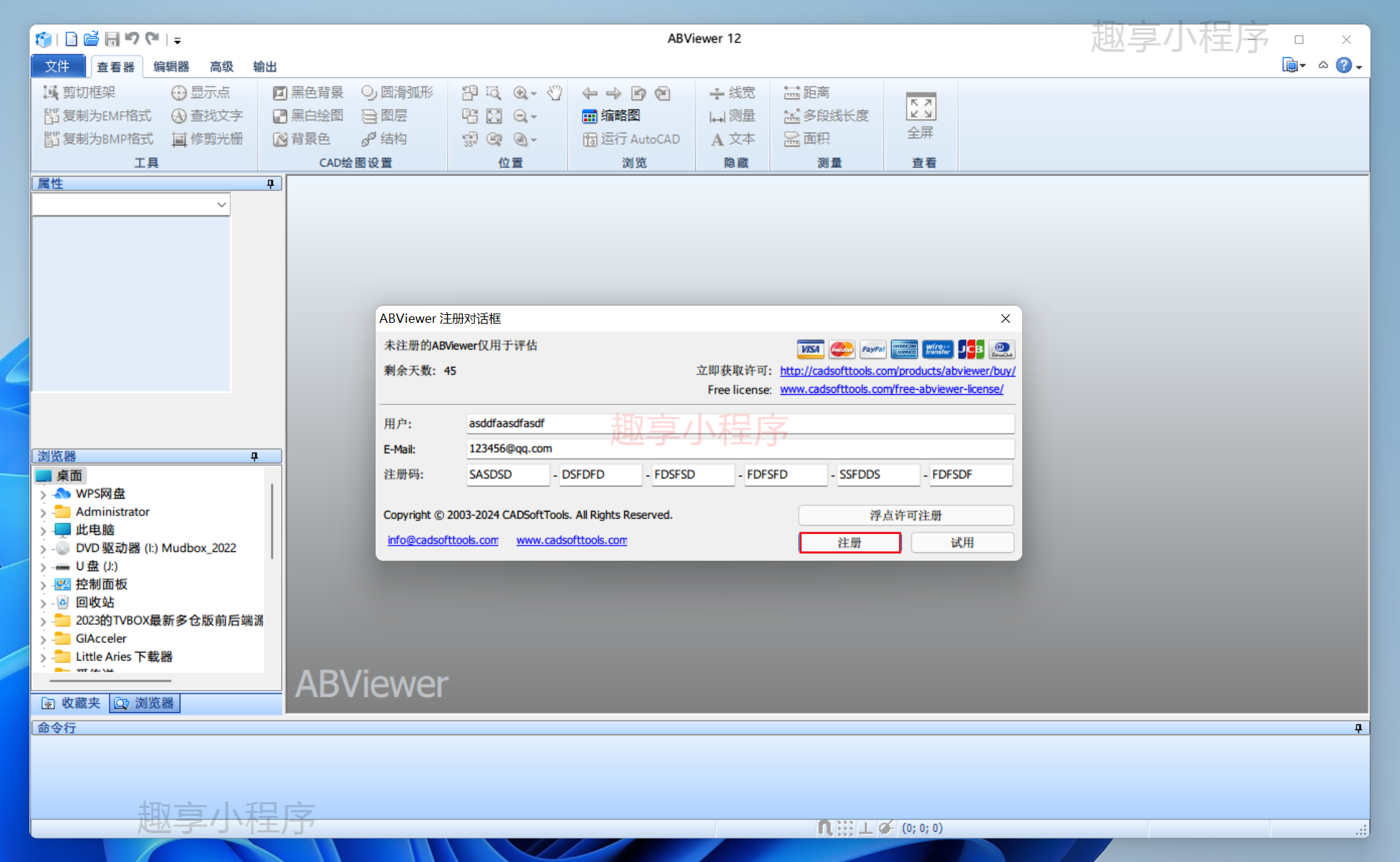The image size is (1400, 862).
Task: Toggle the 黑色背景 black background option
Action: (x=308, y=92)
